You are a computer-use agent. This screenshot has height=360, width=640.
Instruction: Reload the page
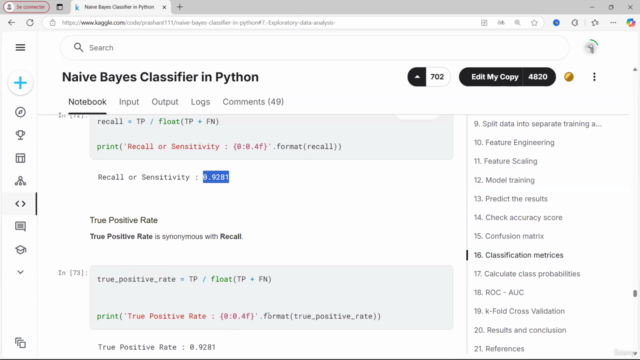(30, 23)
